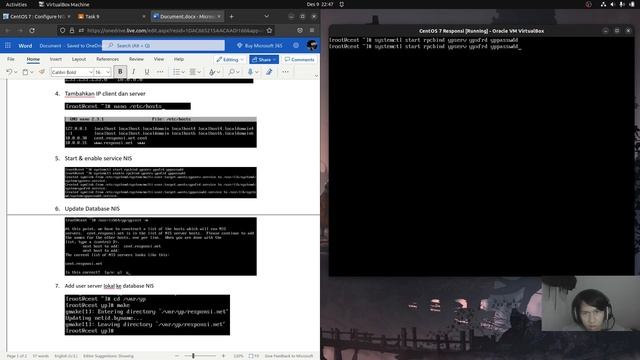Collapse the ribbon with the chevron
The height and width of the screenshot is (360, 640).
316,76
